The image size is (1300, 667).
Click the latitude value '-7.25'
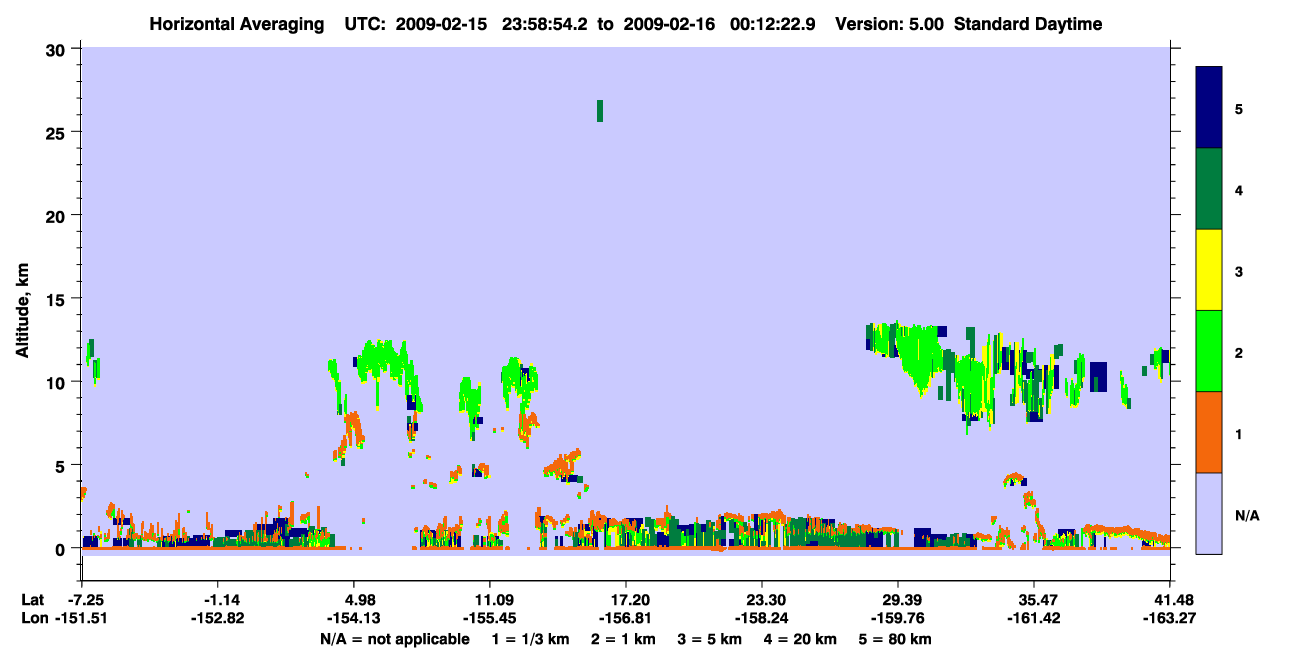click(x=87, y=600)
